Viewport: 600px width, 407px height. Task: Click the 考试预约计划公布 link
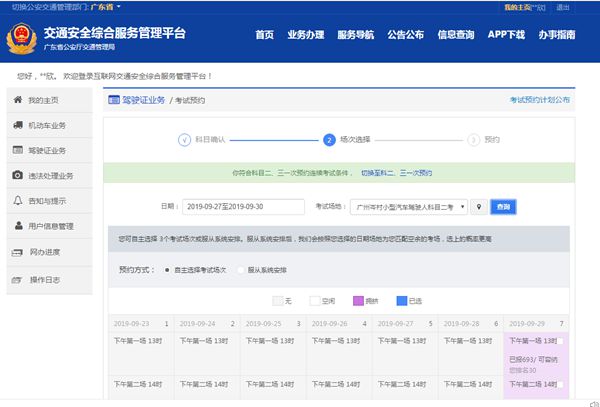point(540,100)
